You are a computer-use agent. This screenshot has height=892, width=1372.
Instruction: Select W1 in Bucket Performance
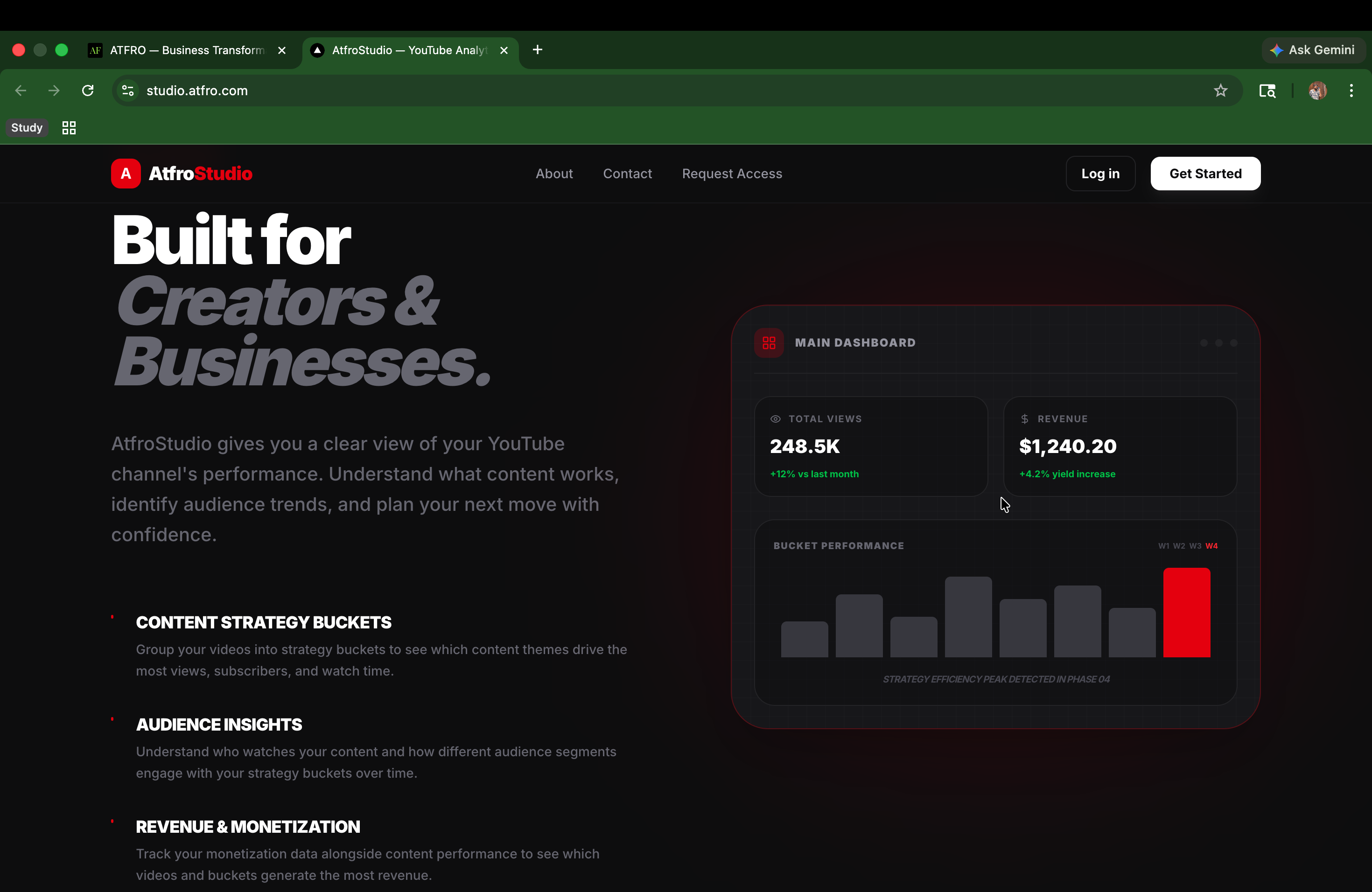coord(1164,546)
